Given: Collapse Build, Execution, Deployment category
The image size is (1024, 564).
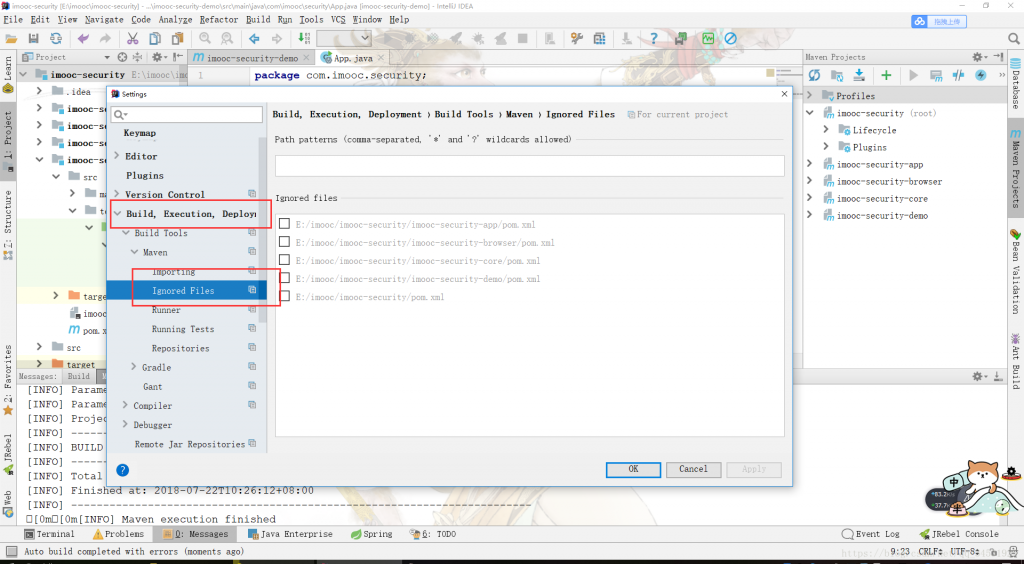Looking at the screenshot, I should (117, 213).
